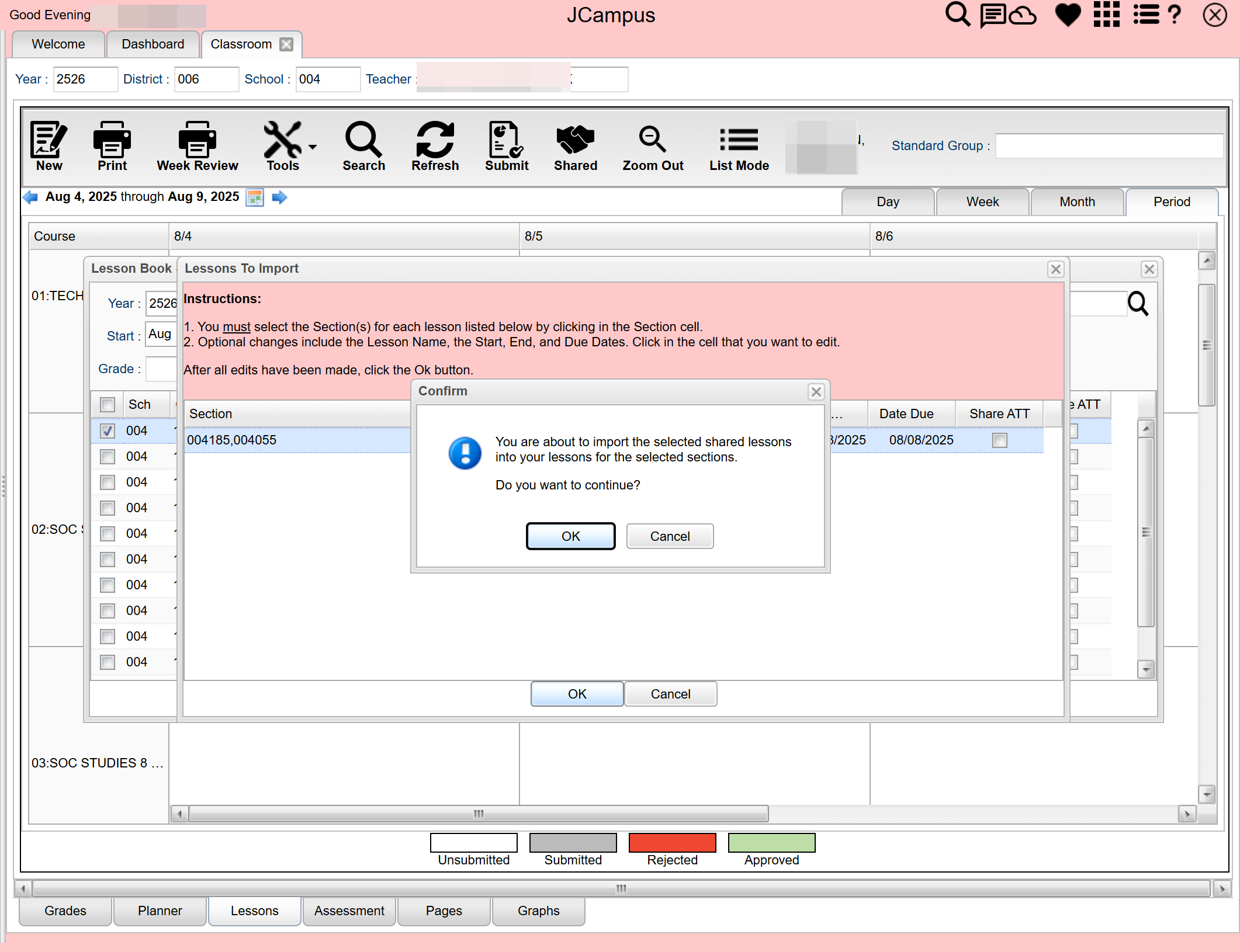The height and width of the screenshot is (952, 1240).
Task: Click Cancel in the Confirm dialog
Action: 670,536
